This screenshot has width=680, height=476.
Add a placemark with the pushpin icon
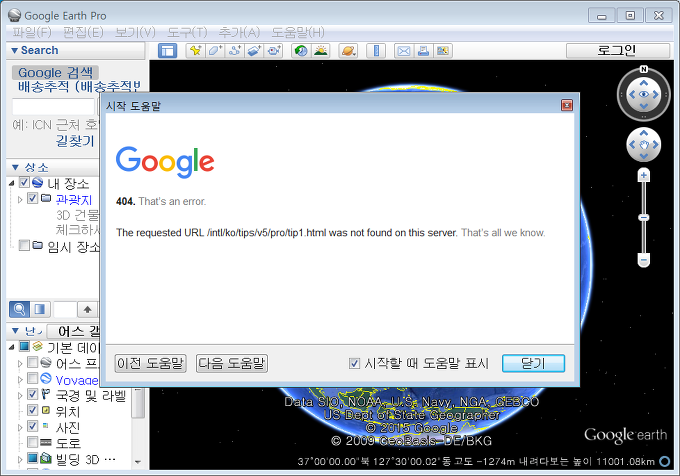coord(196,51)
